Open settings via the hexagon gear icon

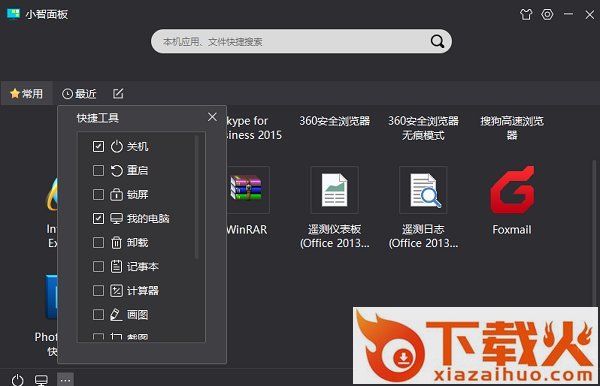[547, 15]
